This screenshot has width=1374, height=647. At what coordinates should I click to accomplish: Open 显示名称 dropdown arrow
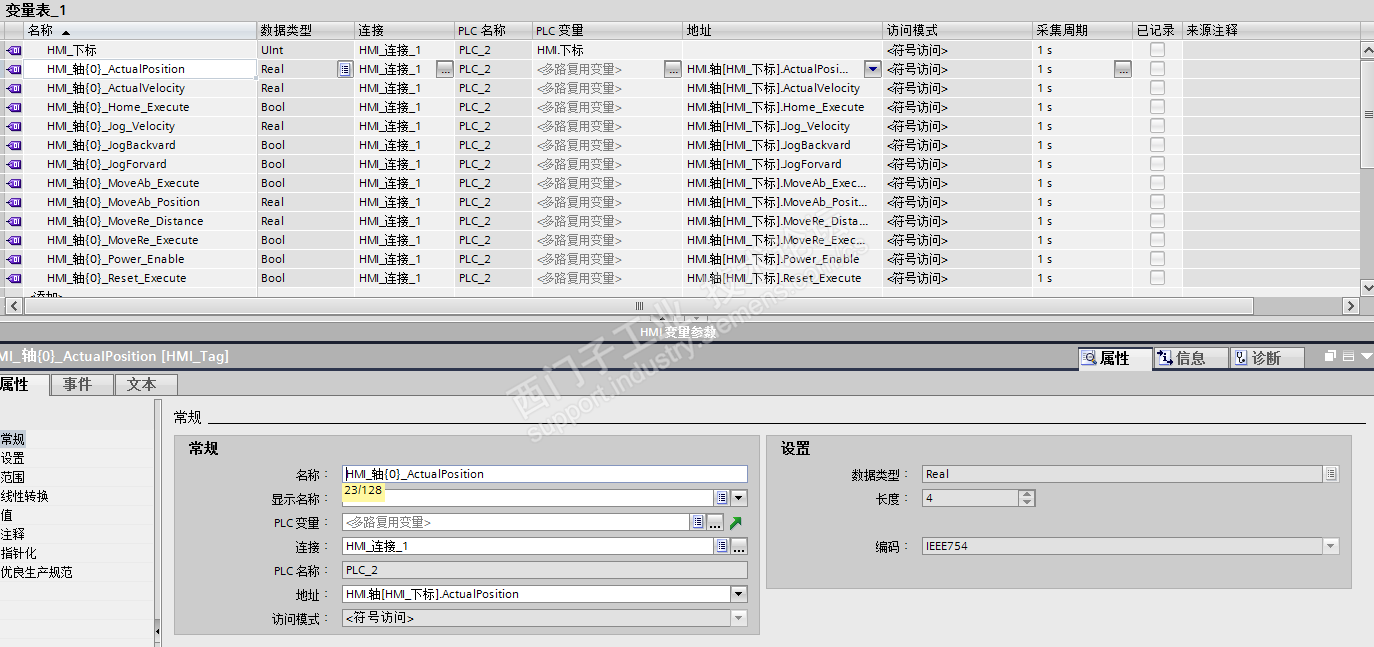(x=739, y=498)
